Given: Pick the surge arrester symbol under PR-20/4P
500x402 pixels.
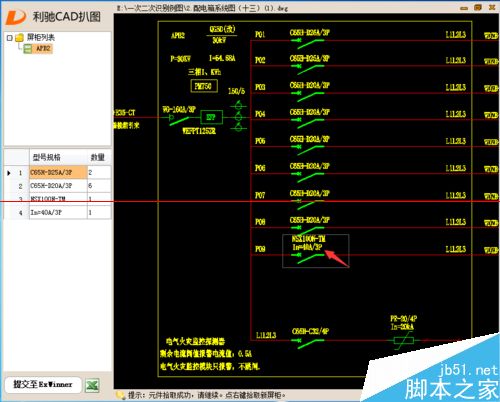Looking at the screenshot, I should click(404, 340).
